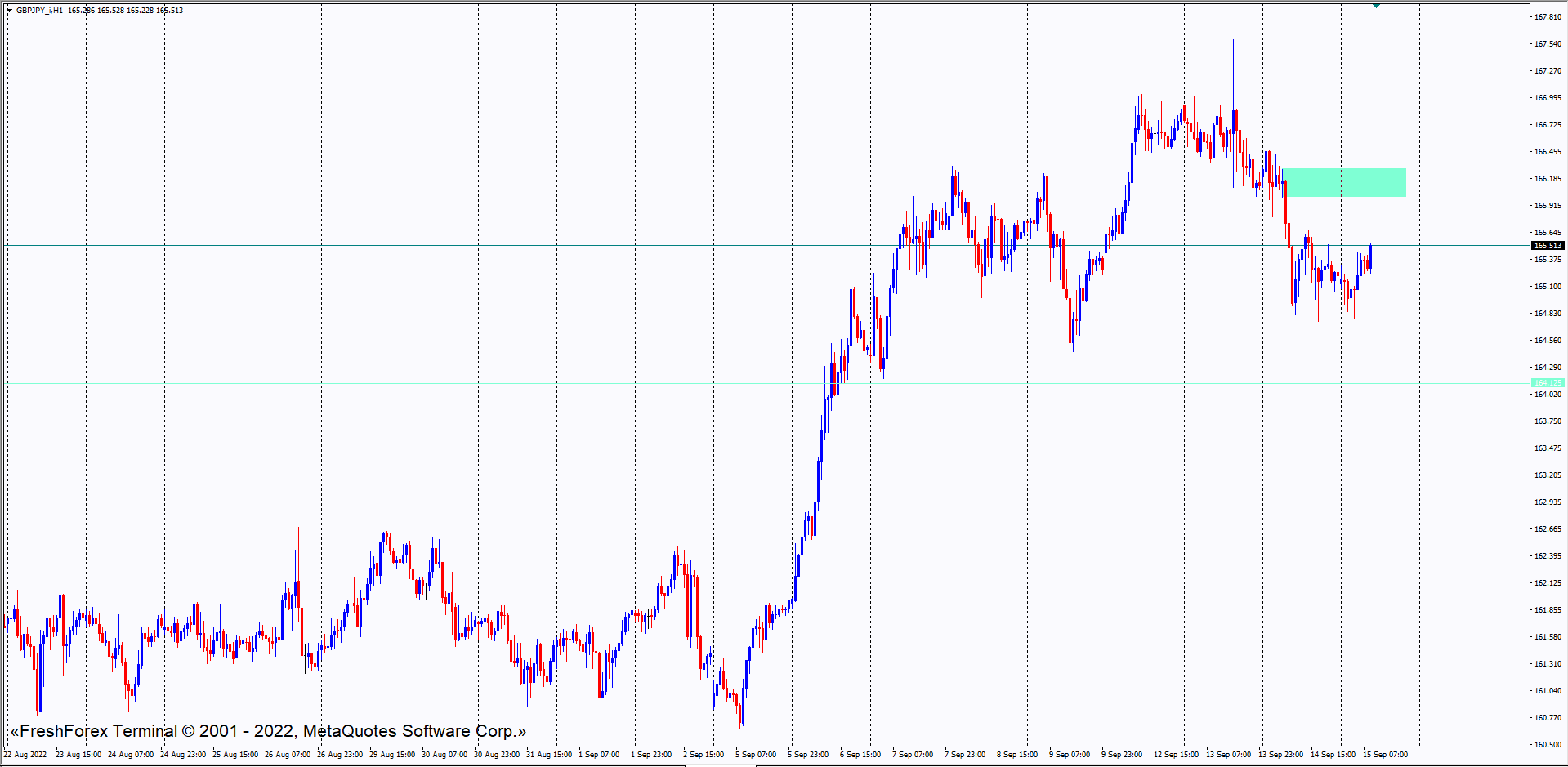The height and width of the screenshot is (767, 1568).
Task: Click the black 165.513 current price label
Action: [x=1548, y=245]
